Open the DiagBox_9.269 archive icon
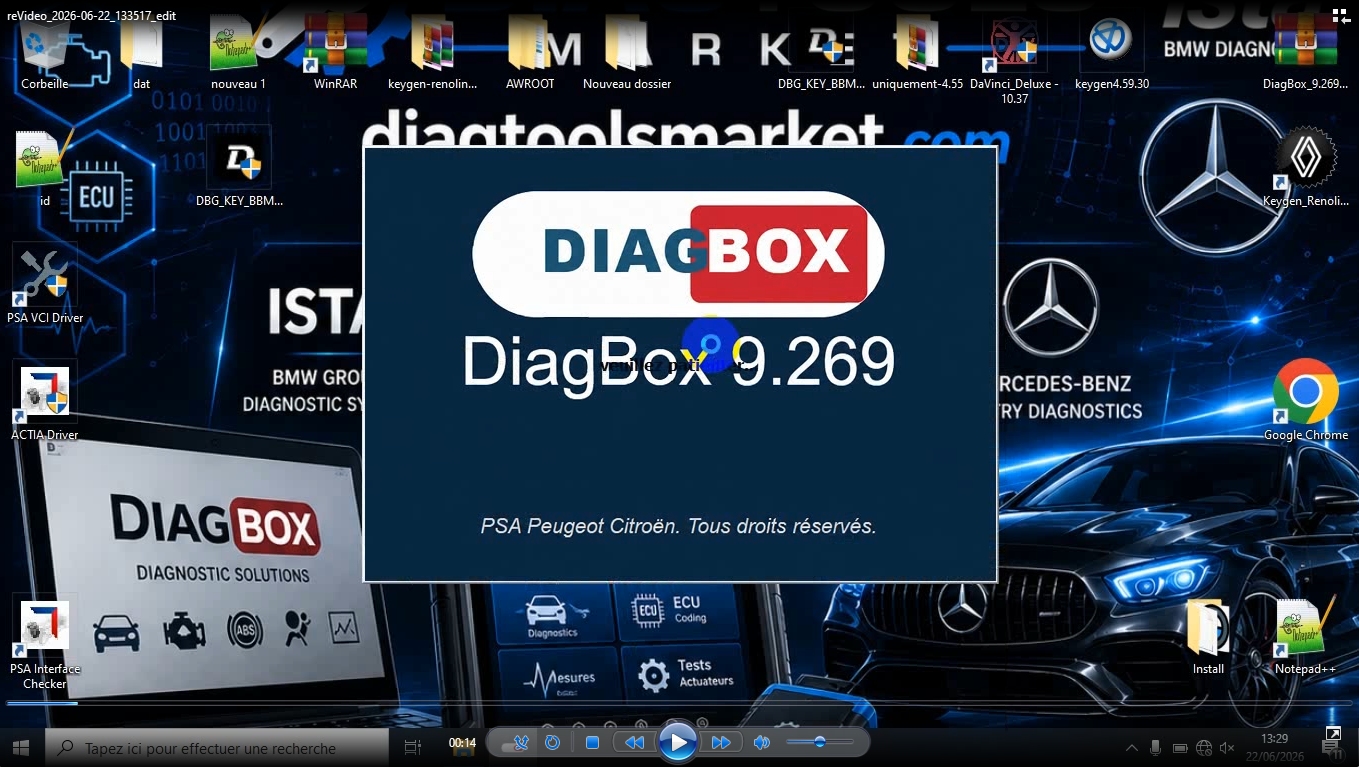 1305,50
